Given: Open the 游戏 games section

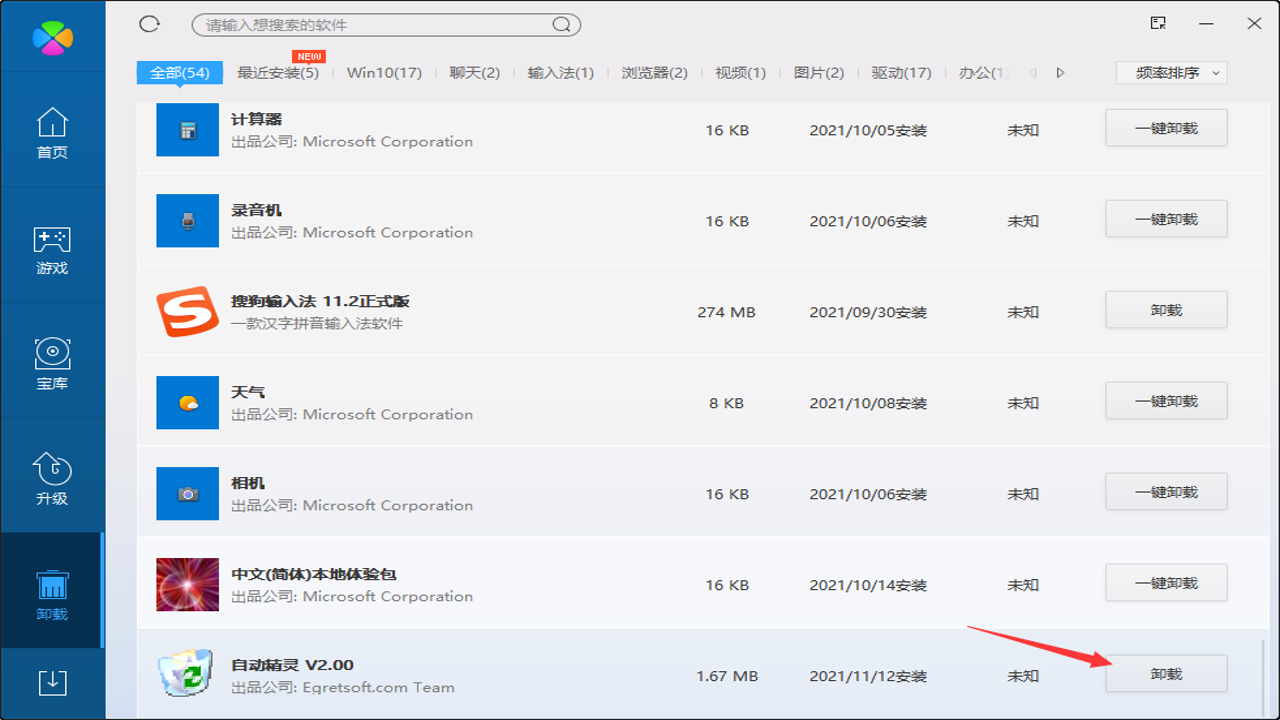Looking at the screenshot, I should click(x=52, y=250).
